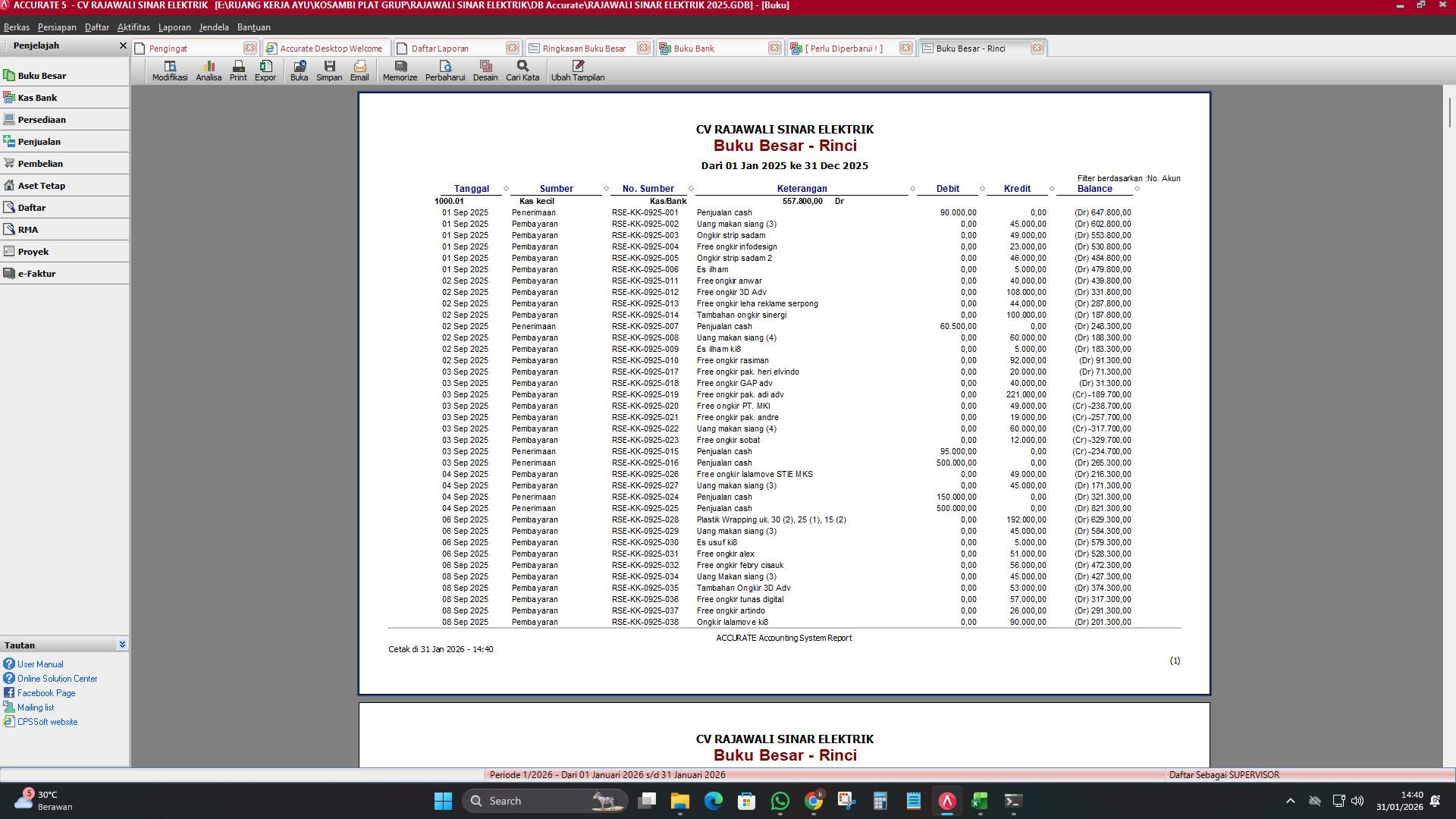This screenshot has height=819, width=1456.
Task: Open the e-Faktur module
Action: coord(39,273)
